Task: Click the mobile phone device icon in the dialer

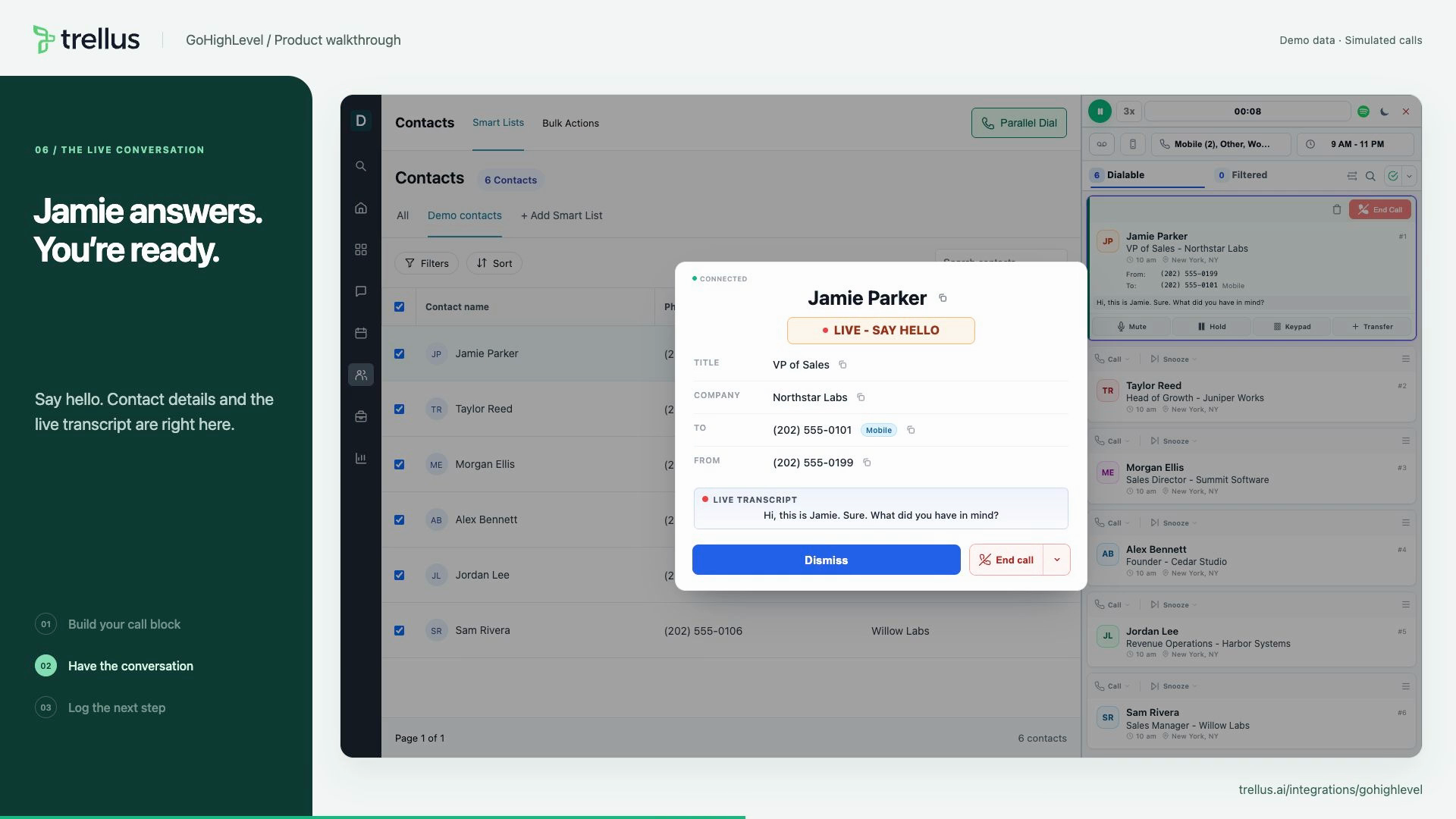Action: (x=1133, y=144)
